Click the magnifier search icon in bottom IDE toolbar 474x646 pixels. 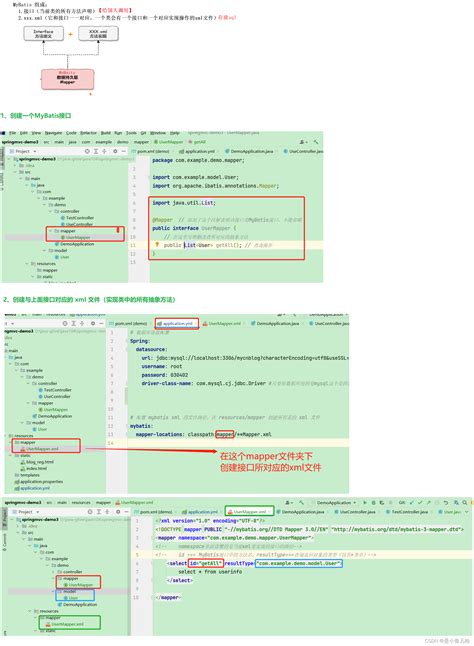465,503
